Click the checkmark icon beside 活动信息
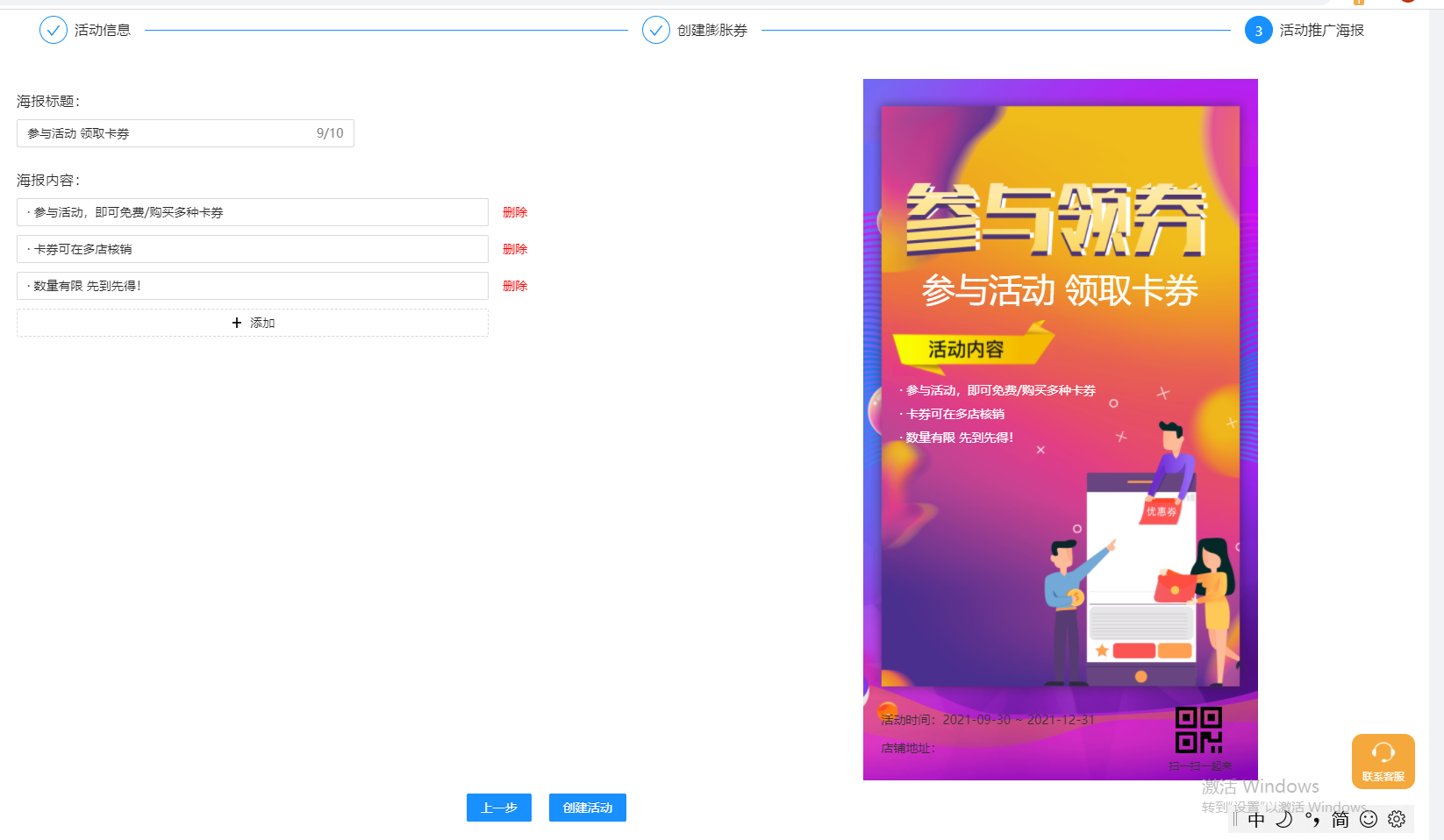The height and width of the screenshot is (840, 1444). tap(54, 29)
